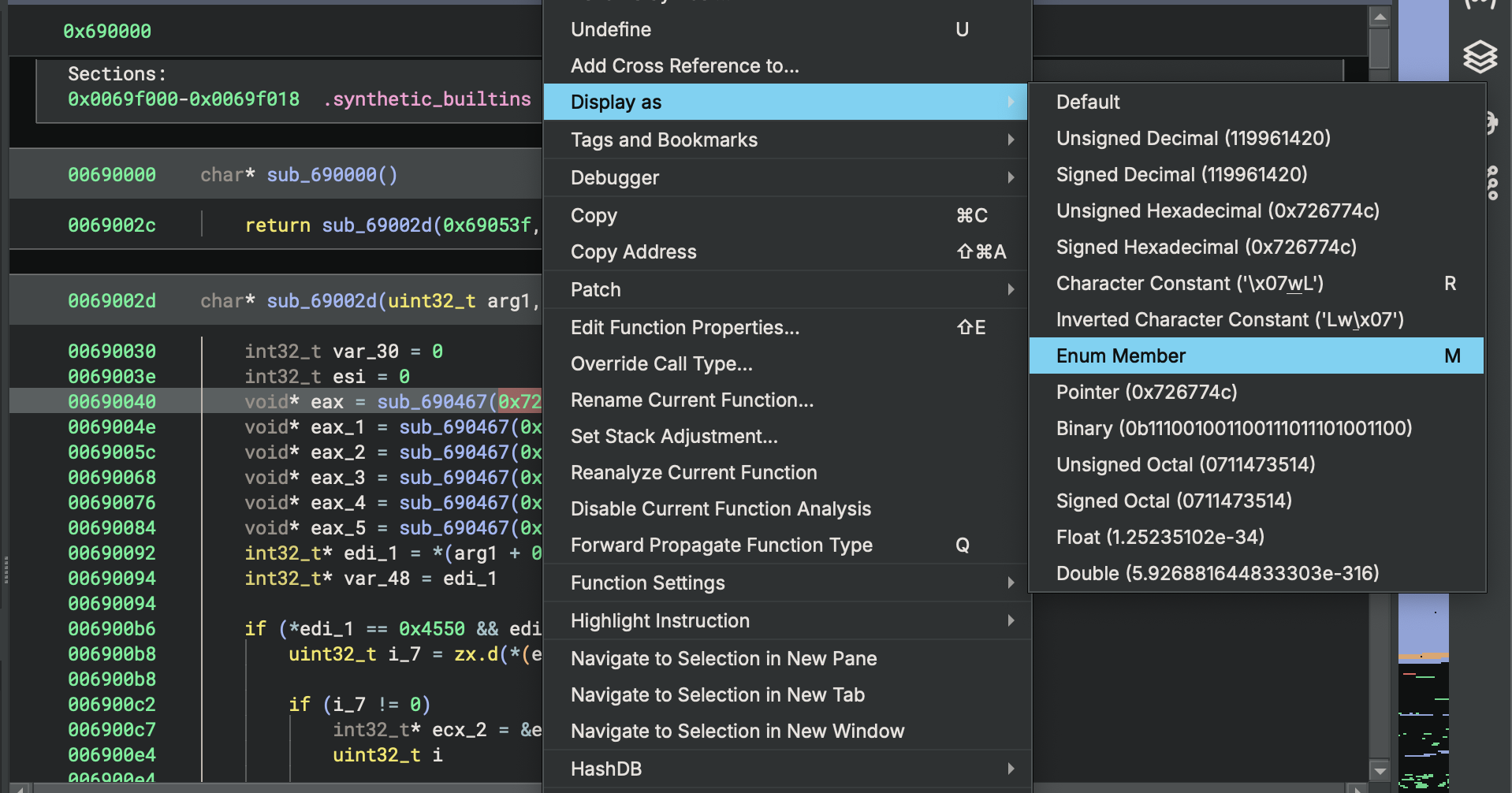
Task: Expand Highlight Instruction submenu
Action: pos(785,620)
